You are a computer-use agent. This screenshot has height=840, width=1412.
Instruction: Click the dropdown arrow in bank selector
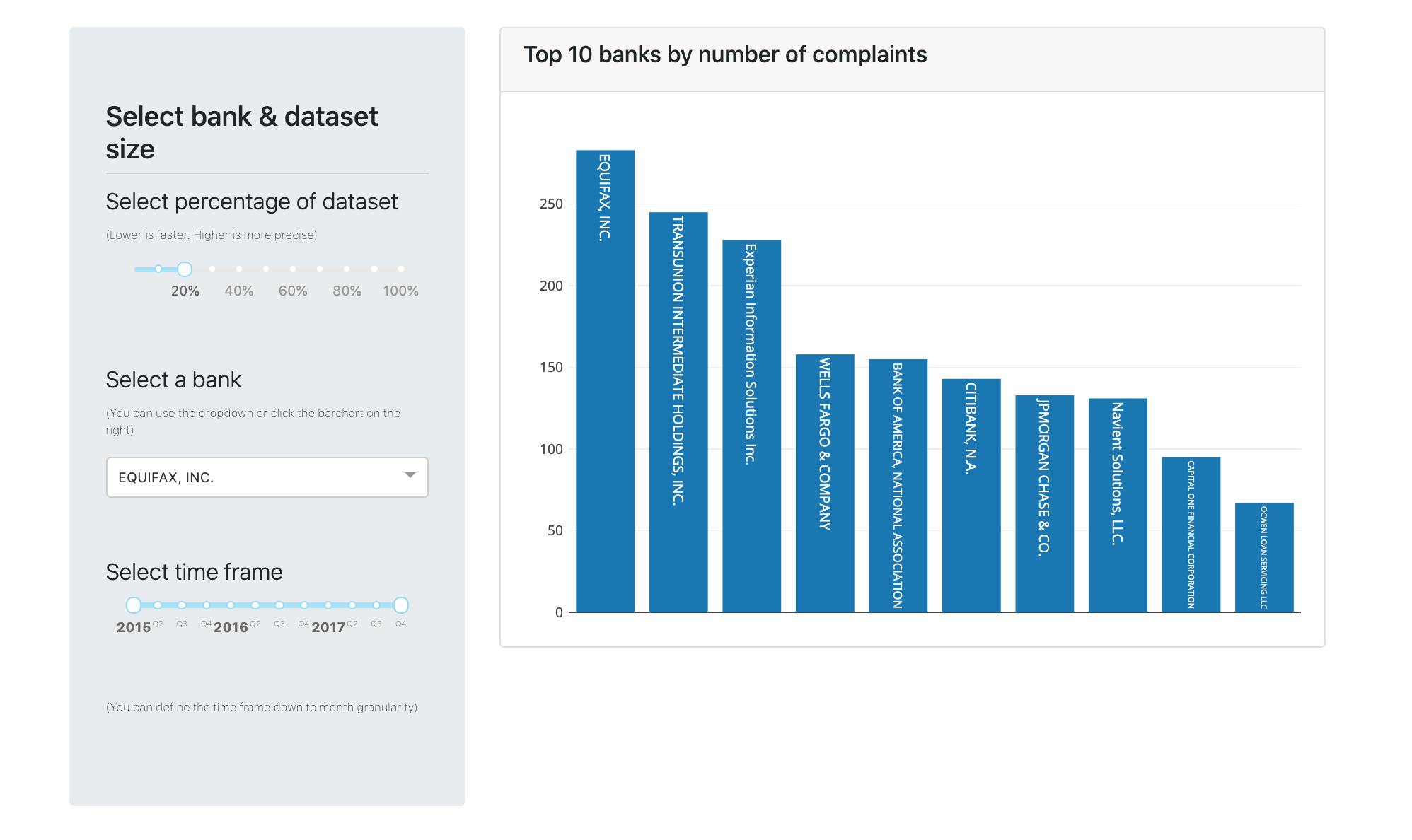[x=410, y=475]
